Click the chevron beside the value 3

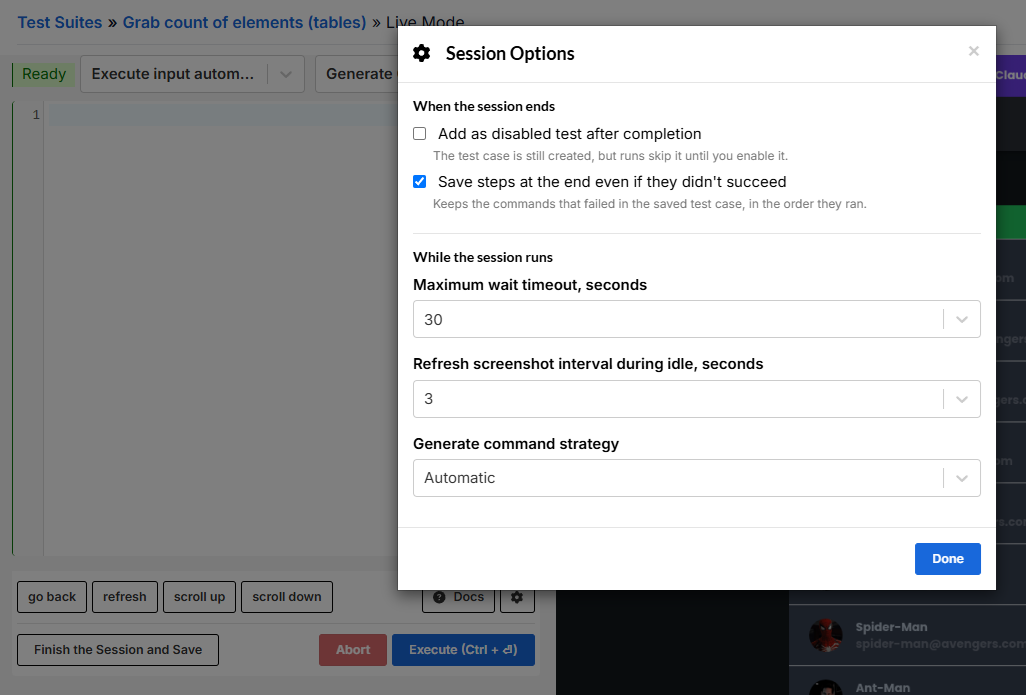[x=962, y=399]
